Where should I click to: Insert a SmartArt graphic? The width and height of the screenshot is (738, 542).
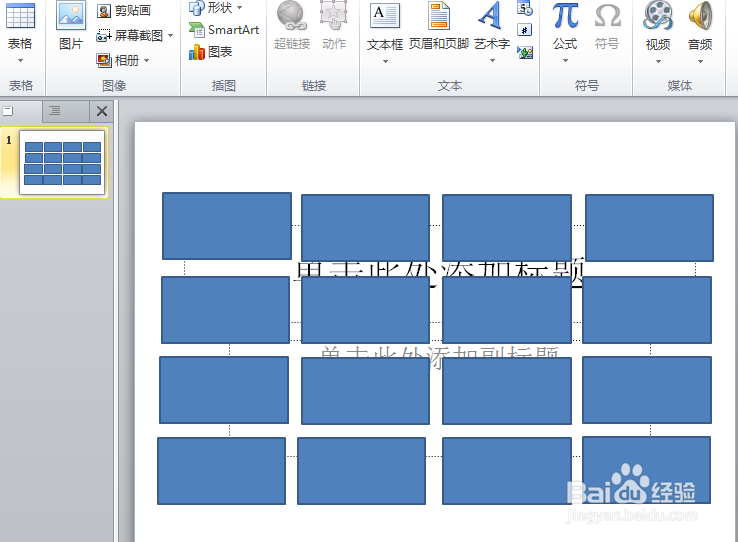coord(224,30)
